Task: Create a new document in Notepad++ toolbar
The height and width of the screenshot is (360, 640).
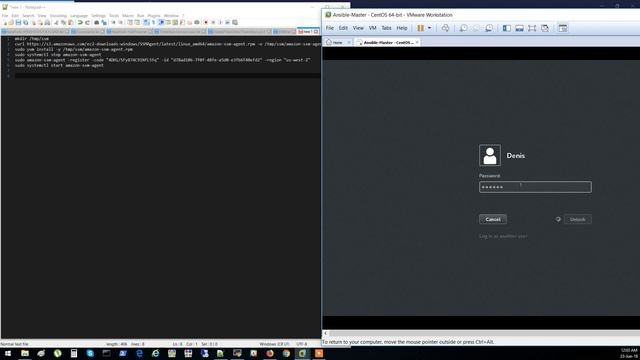Action: [4, 22]
